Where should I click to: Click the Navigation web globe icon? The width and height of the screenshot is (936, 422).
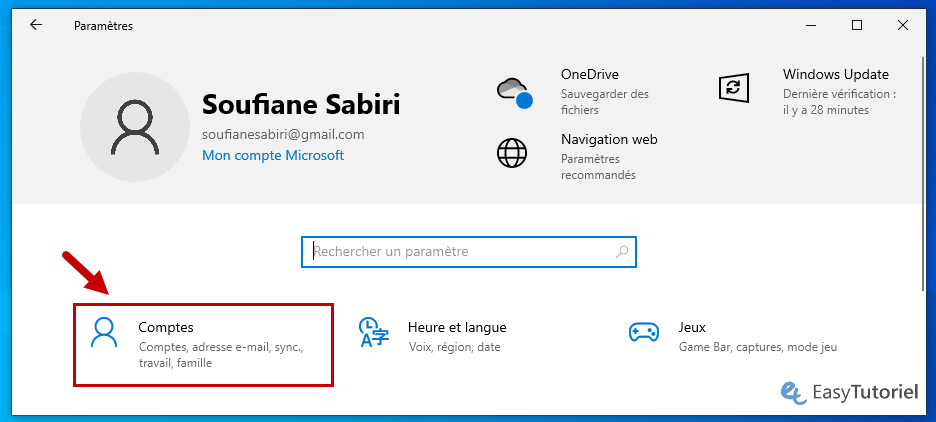tap(512, 153)
